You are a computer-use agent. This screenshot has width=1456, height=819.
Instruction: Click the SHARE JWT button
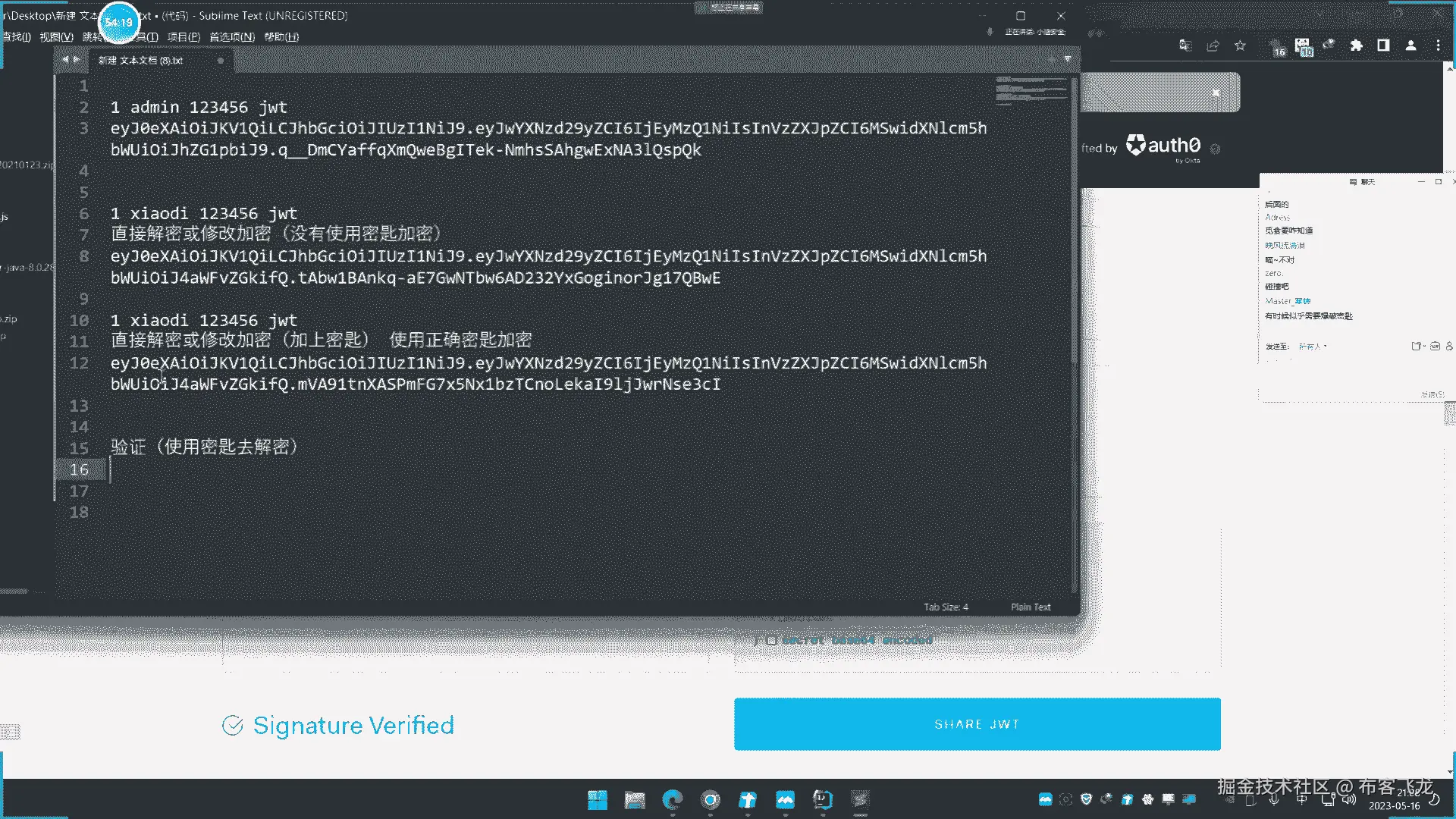pyautogui.click(x=977, y=724)
